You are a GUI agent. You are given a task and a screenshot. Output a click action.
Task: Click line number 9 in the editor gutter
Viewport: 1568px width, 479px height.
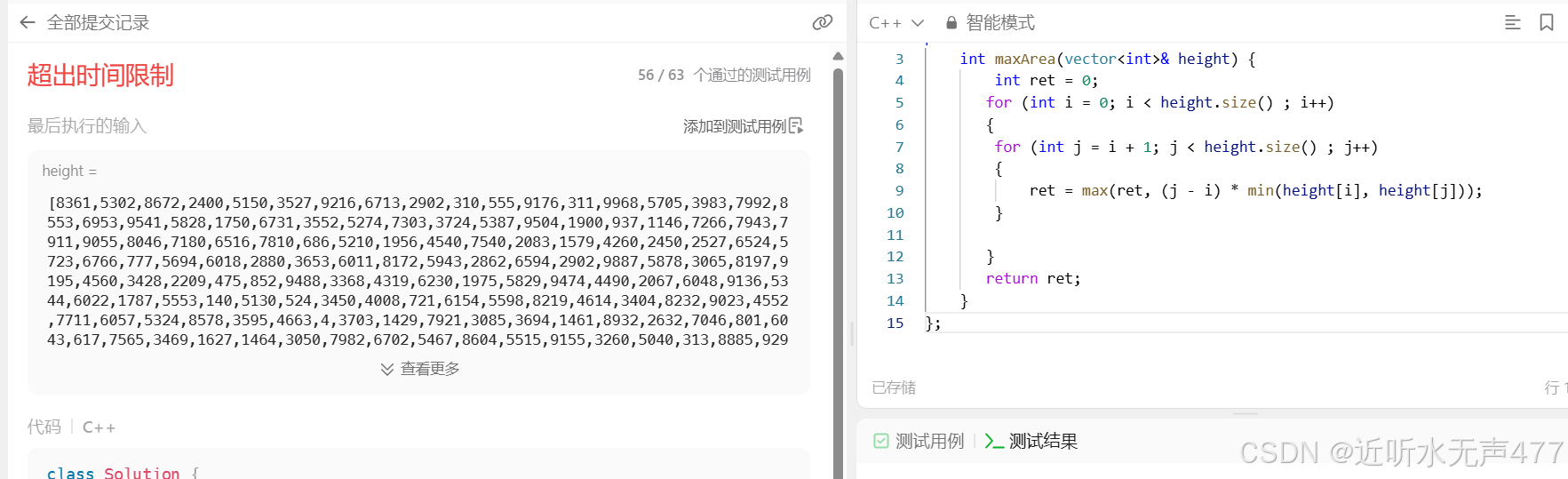[898, 191]
